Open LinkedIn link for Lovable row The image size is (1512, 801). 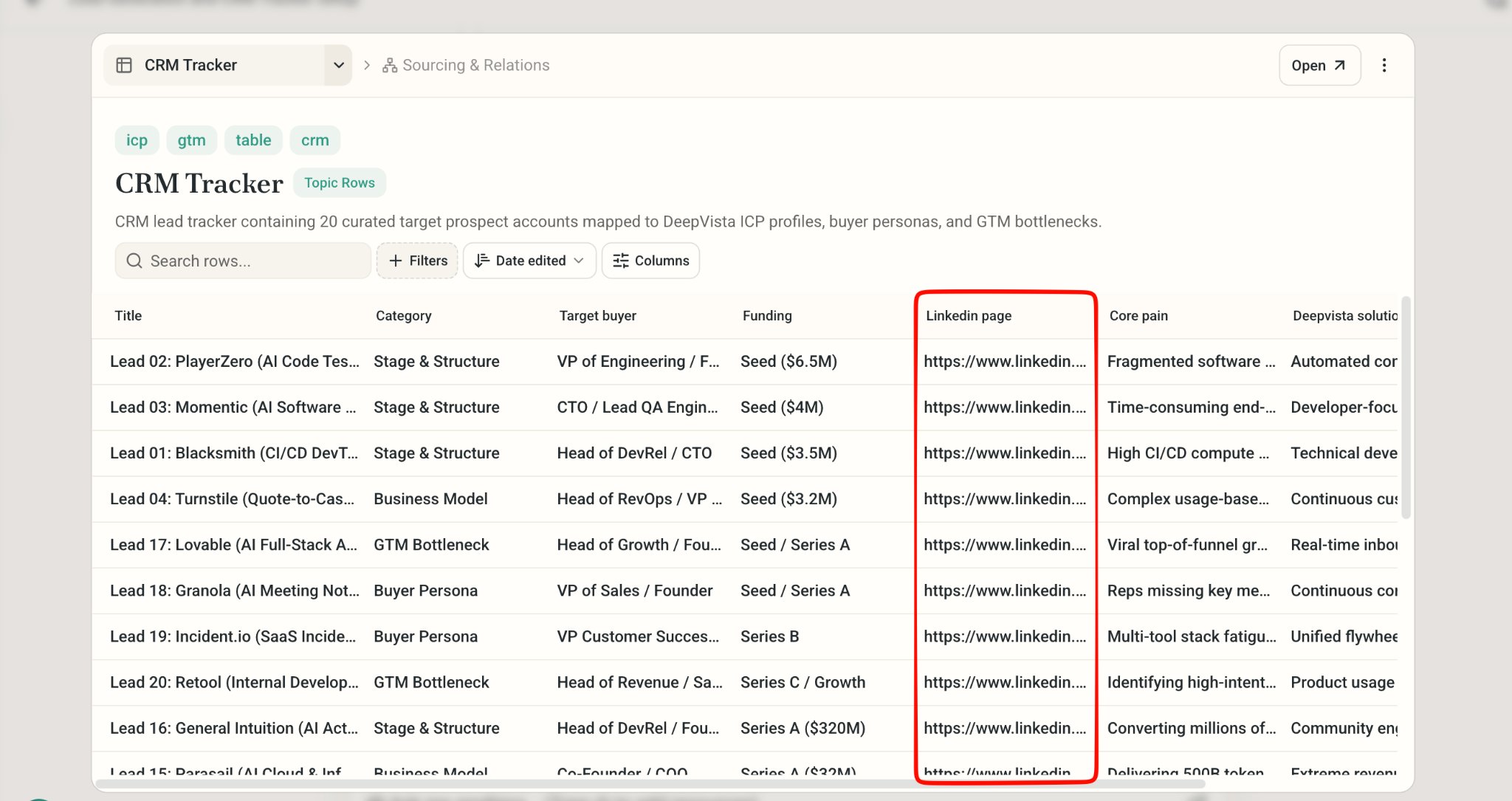1005,544
